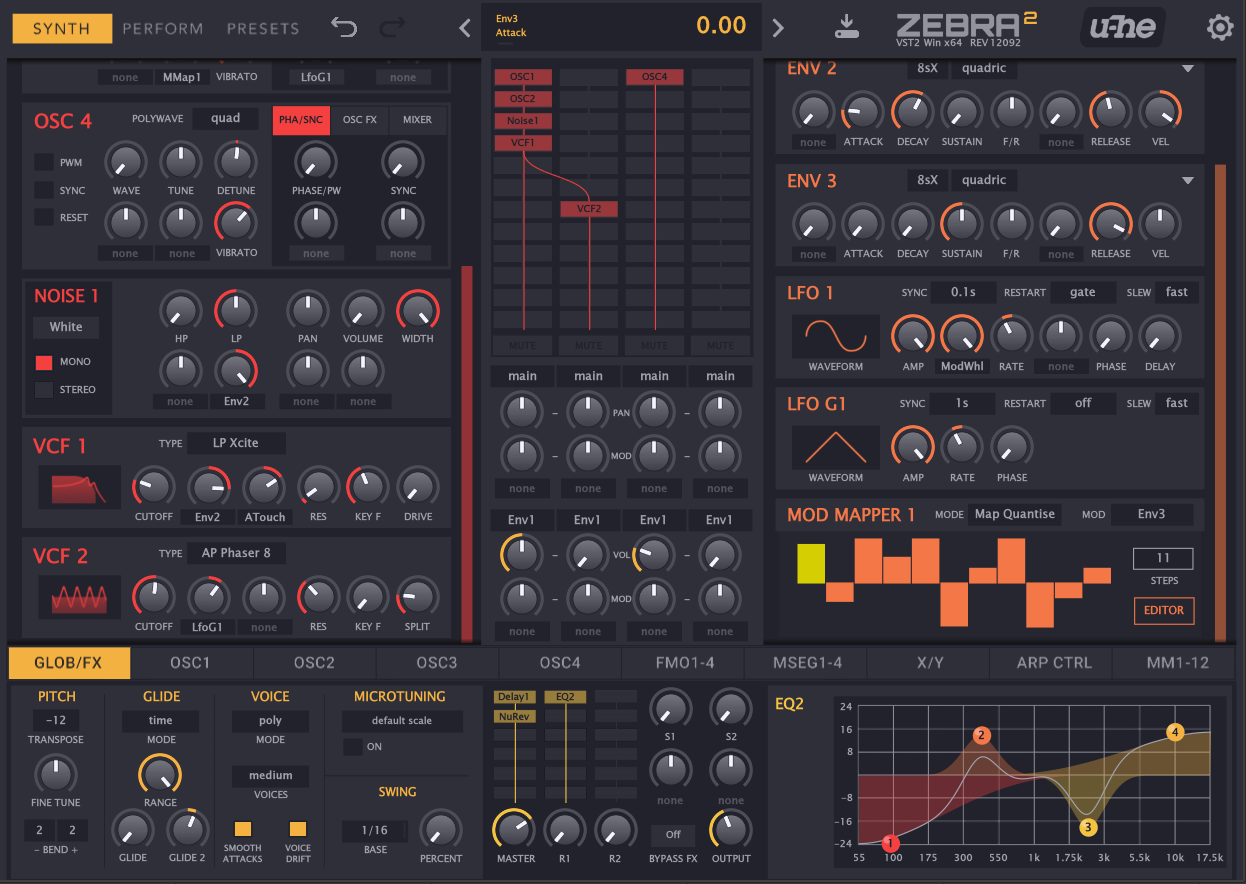Screen dimensions: 1246x884
Task: Toggle OSC 4 PWM checkbox
Action: [x=44, y=162]
